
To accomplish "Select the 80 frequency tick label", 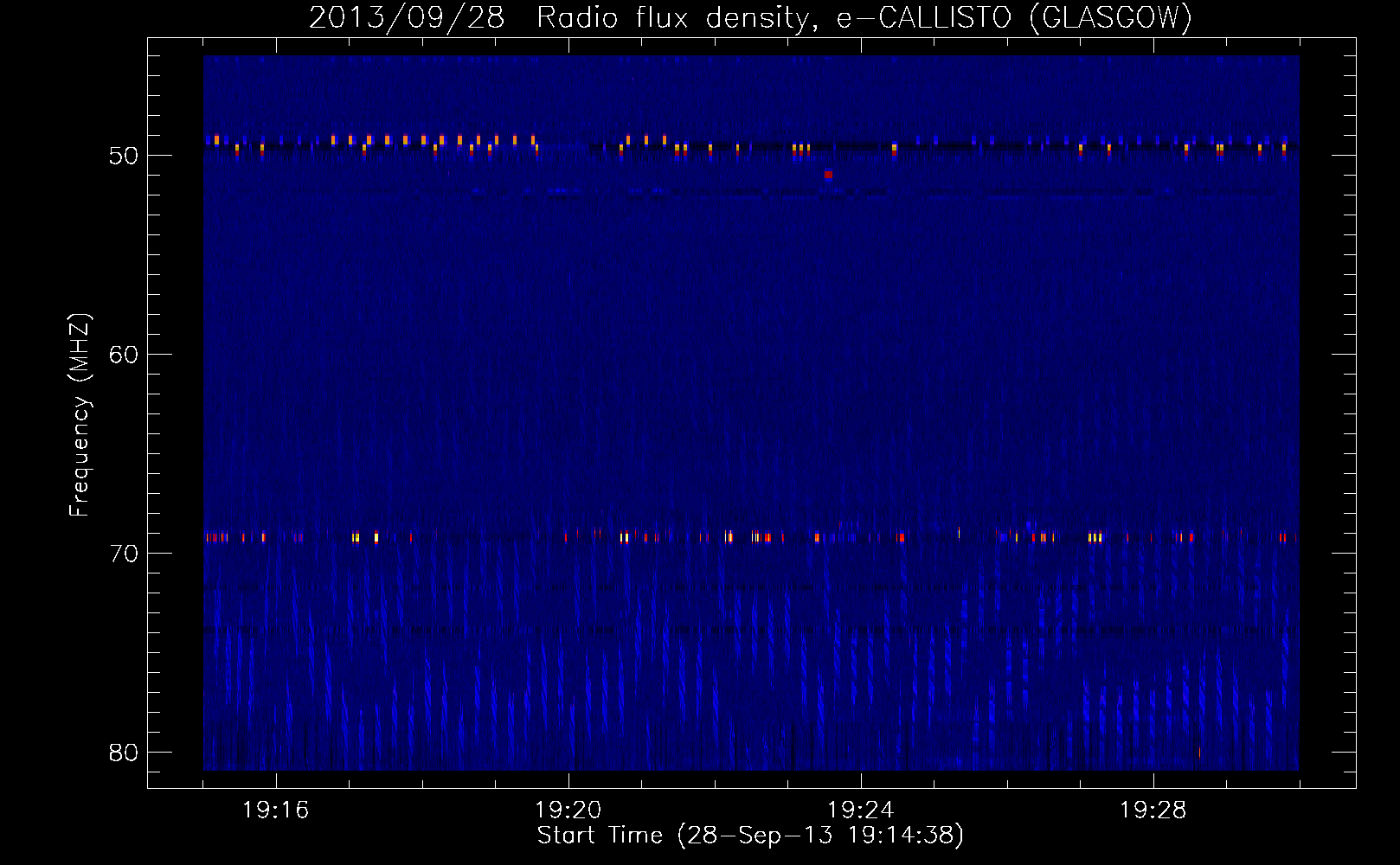I will [x=124, y=753].
